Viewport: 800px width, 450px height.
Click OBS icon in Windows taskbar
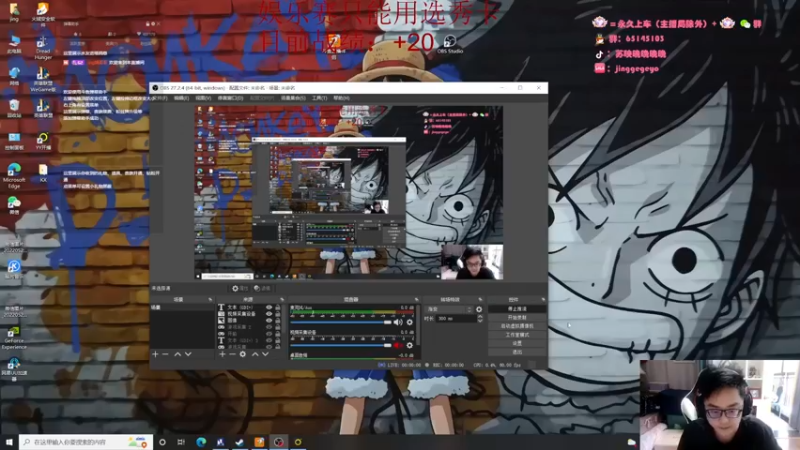click(x=279, y=442)
